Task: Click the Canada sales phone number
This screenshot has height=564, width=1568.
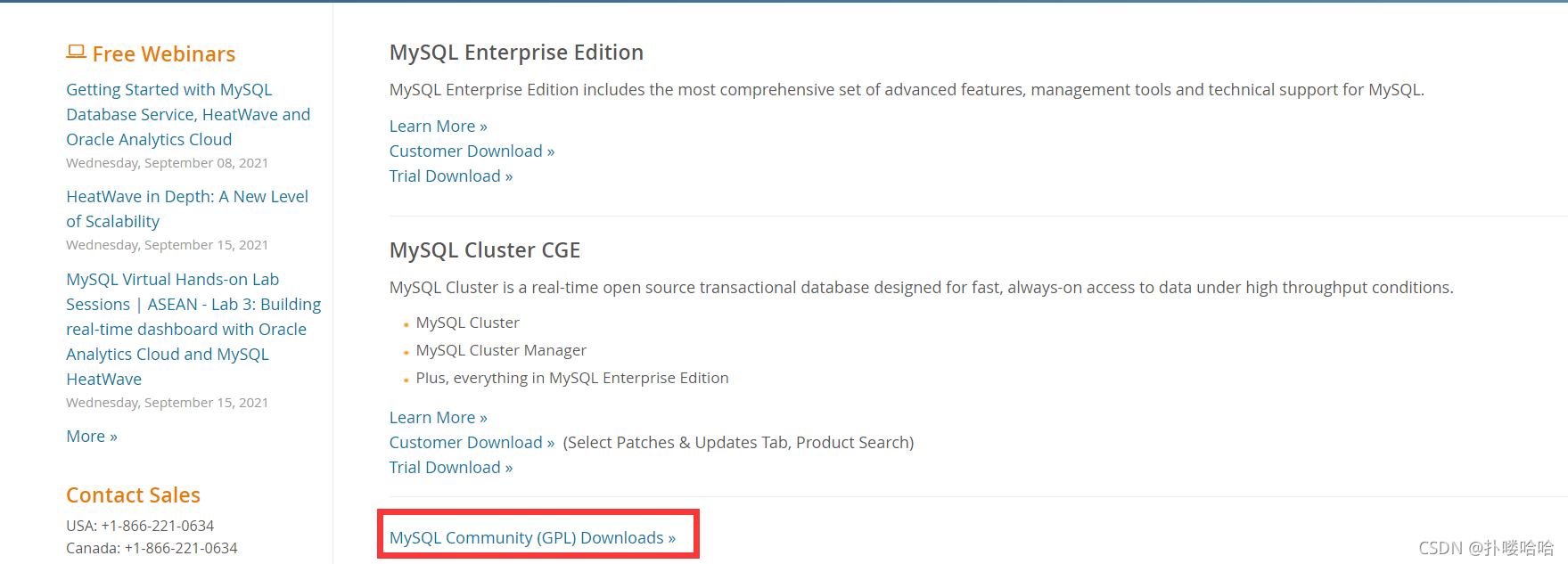Action: click(x=181, y=548)
